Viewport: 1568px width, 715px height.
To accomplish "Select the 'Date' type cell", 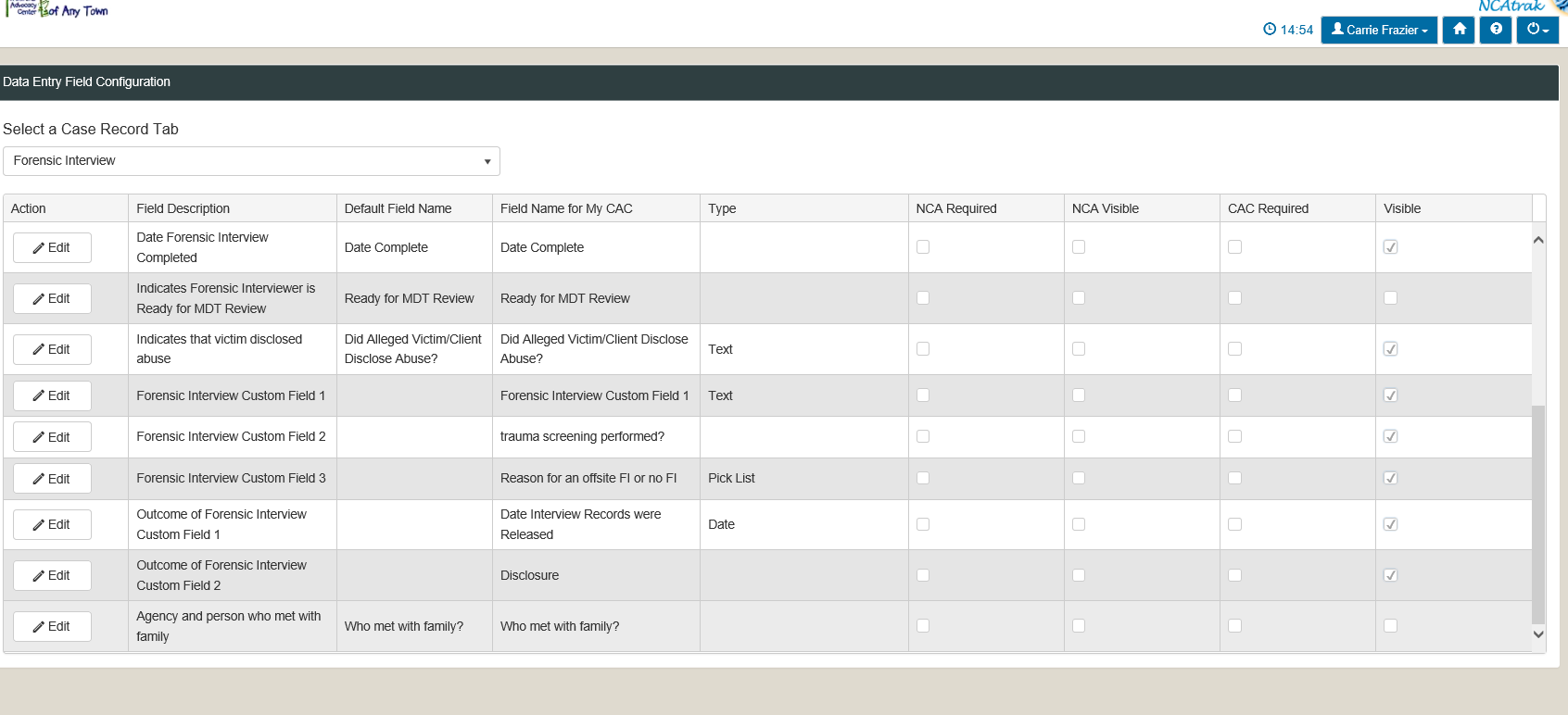I will click(803, 524).
